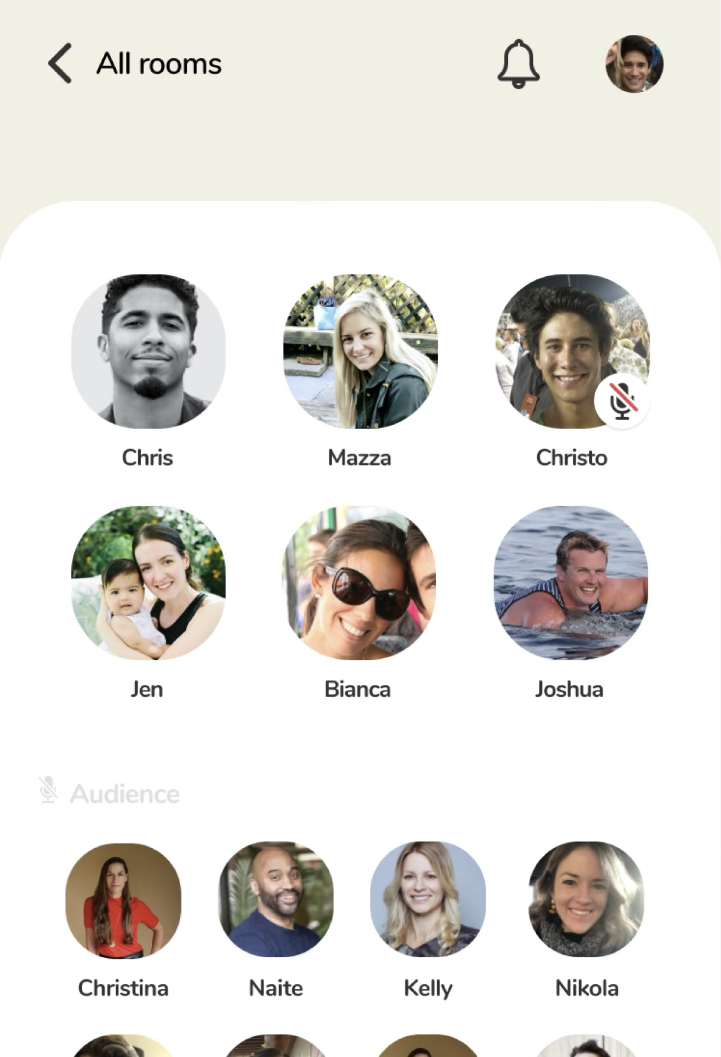The width and height of the screenshot is (721, 1057).
Task: Open Nikola's audience profile picture
Action: tap(586, 899)
